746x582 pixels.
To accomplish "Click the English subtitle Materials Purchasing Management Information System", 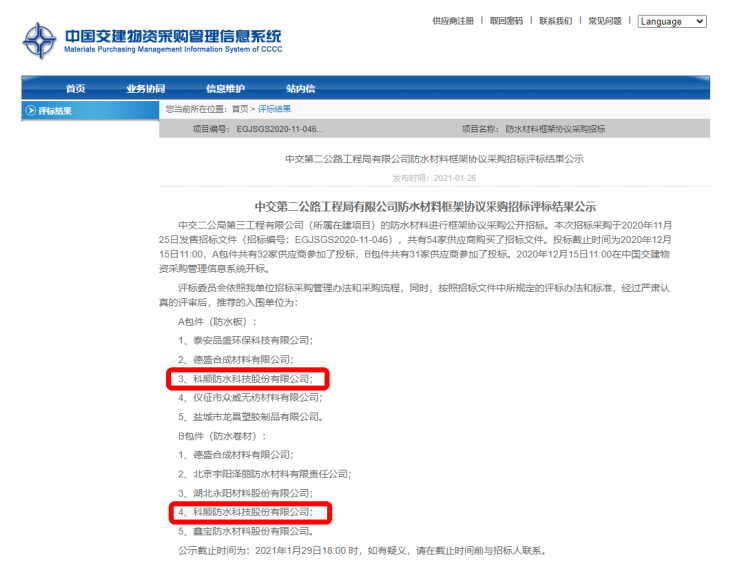I will point(173,49).
